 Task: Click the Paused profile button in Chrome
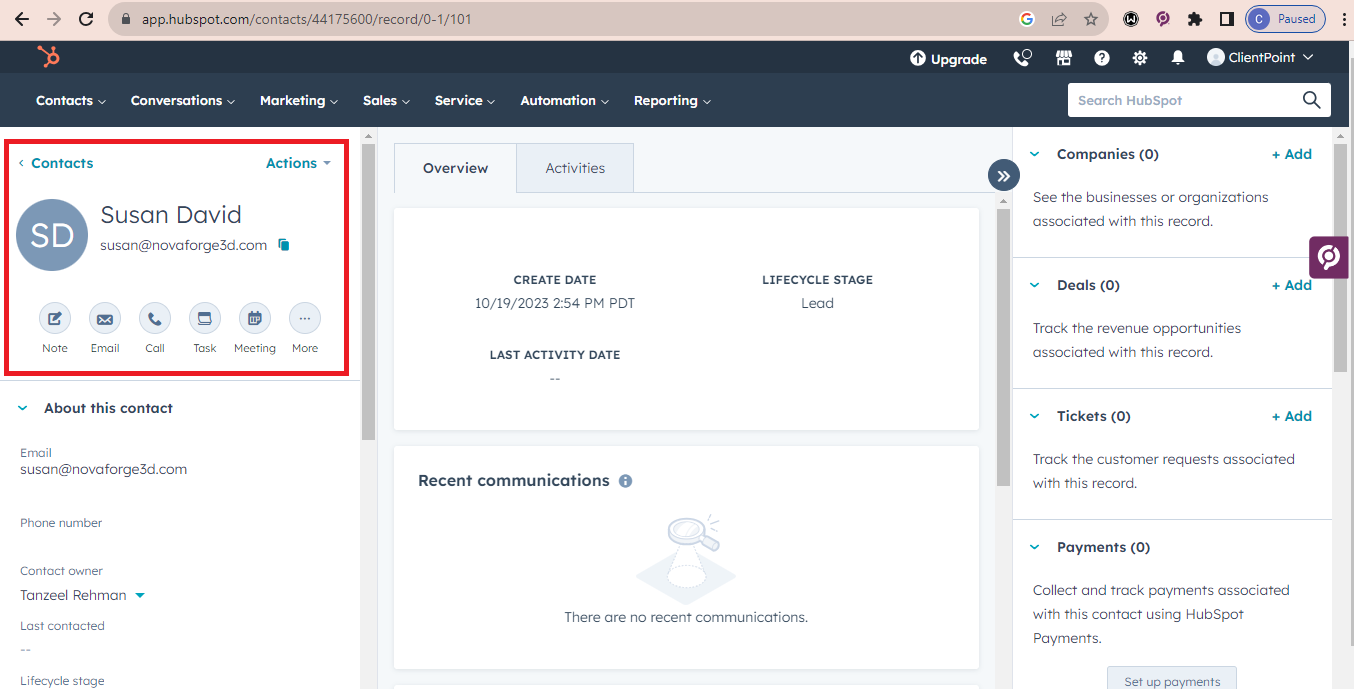tap(1286, 19)
